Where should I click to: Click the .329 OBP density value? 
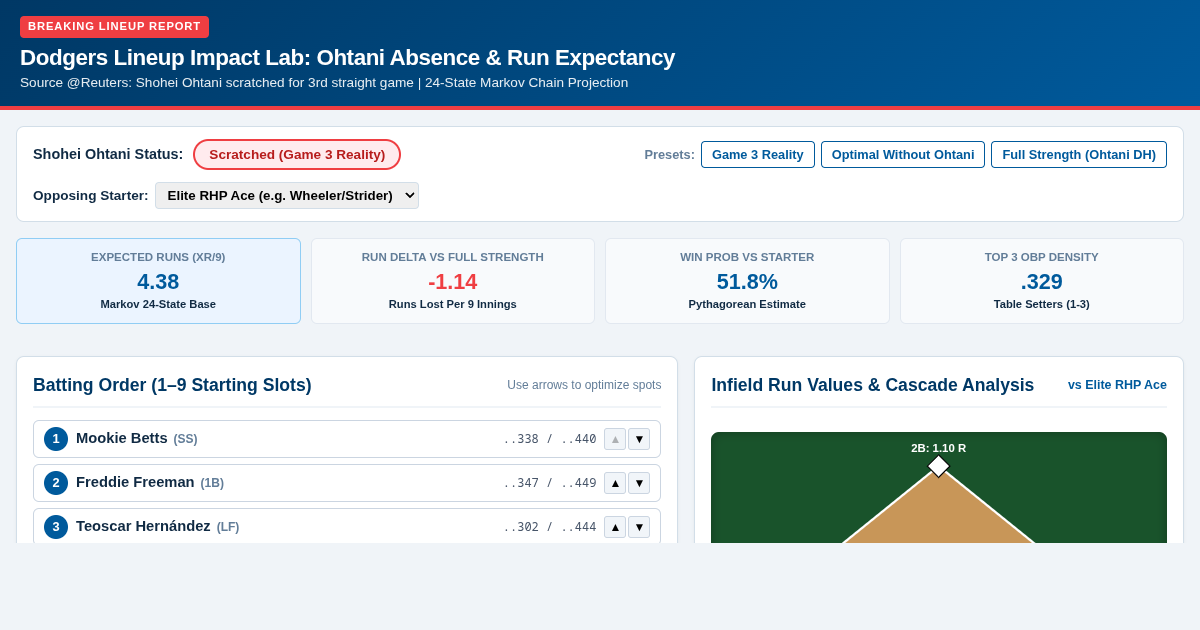(x=1042, y=282)
